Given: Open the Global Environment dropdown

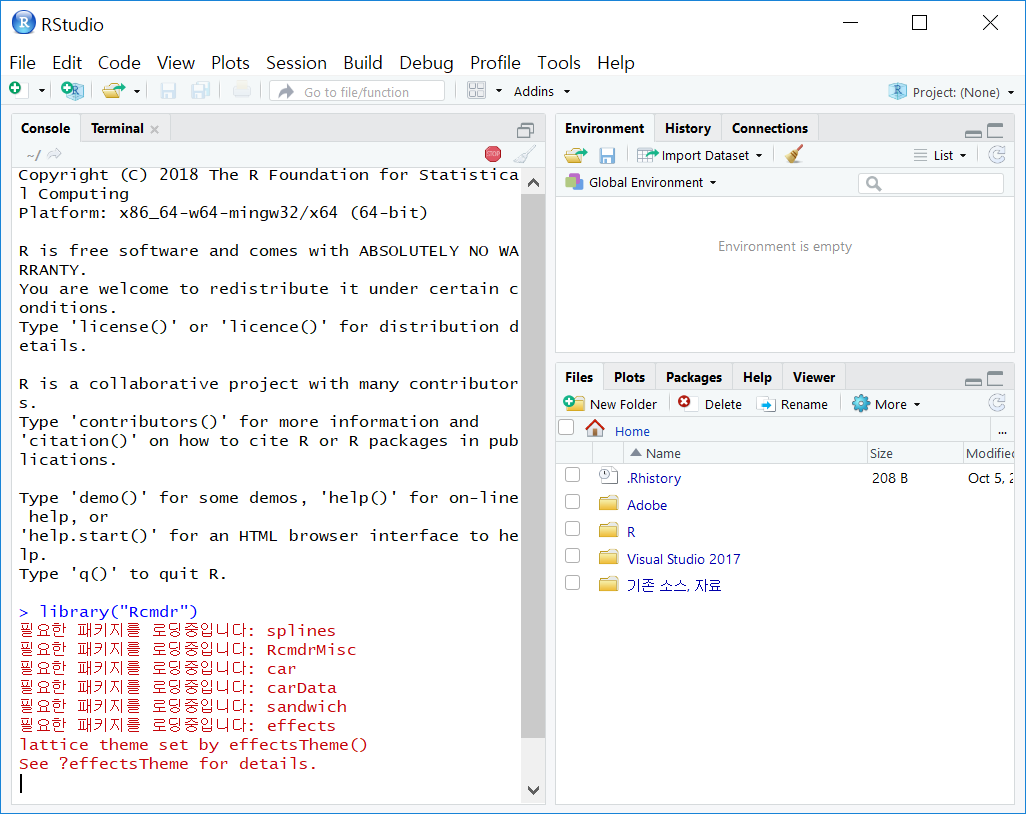Looking at the screenshot, I should [641, 183].
